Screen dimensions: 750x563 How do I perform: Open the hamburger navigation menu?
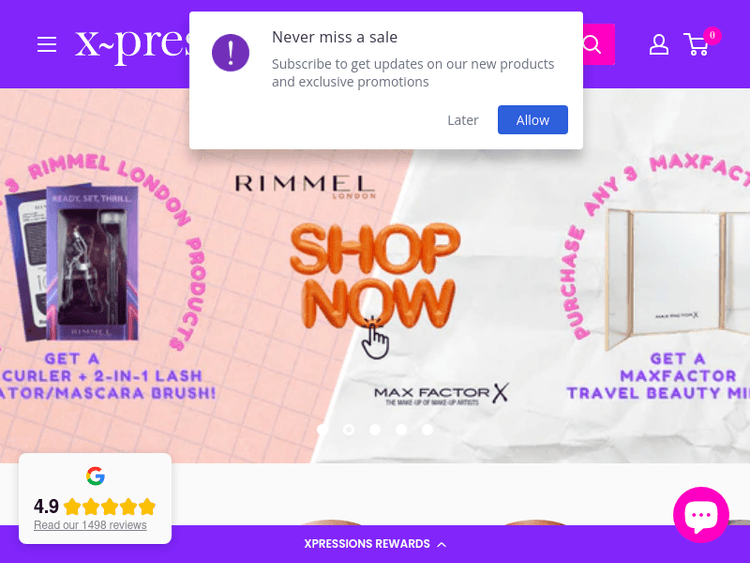47,44
